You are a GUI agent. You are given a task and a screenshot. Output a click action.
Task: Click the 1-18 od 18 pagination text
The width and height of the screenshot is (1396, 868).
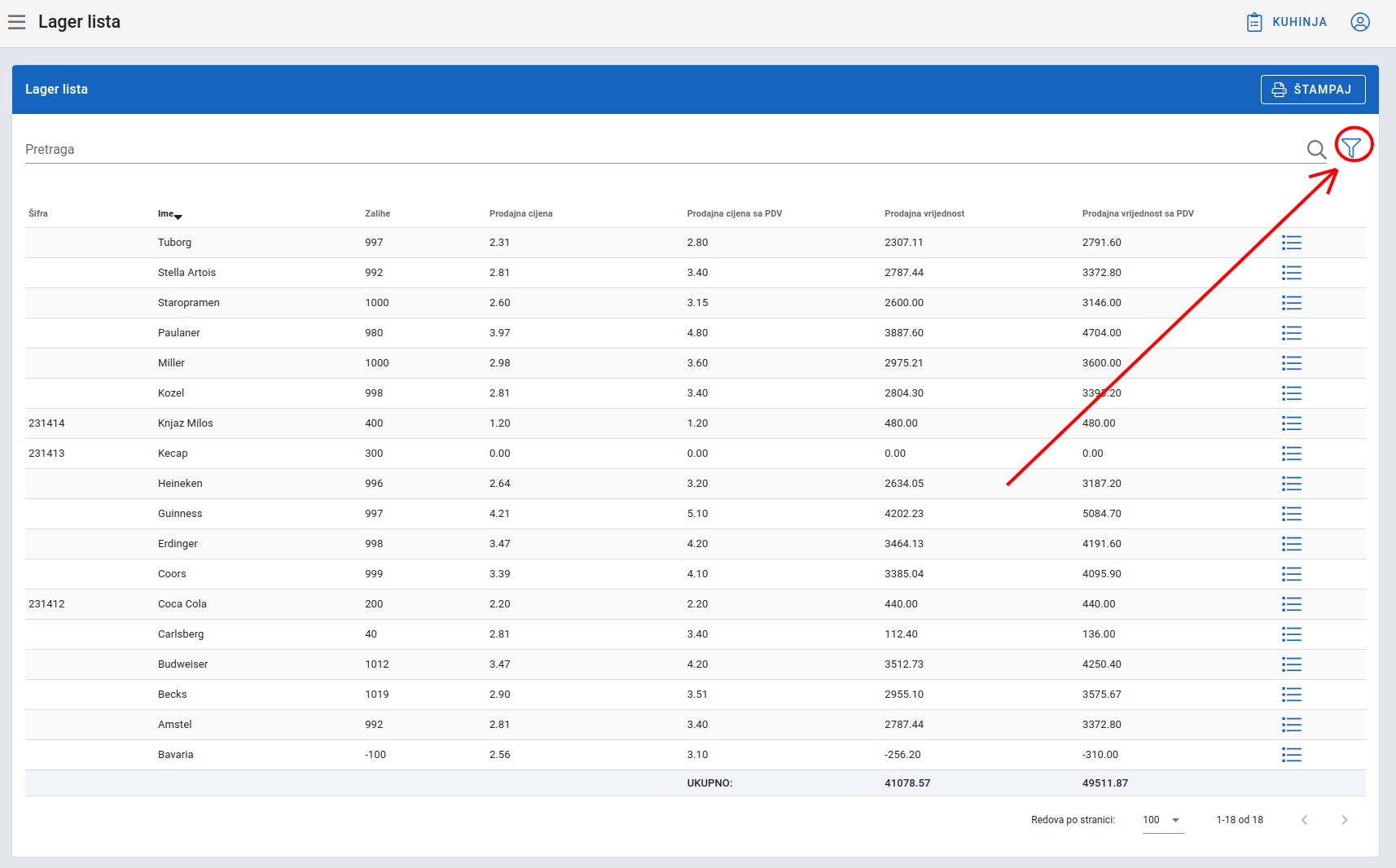(1240, 820)
